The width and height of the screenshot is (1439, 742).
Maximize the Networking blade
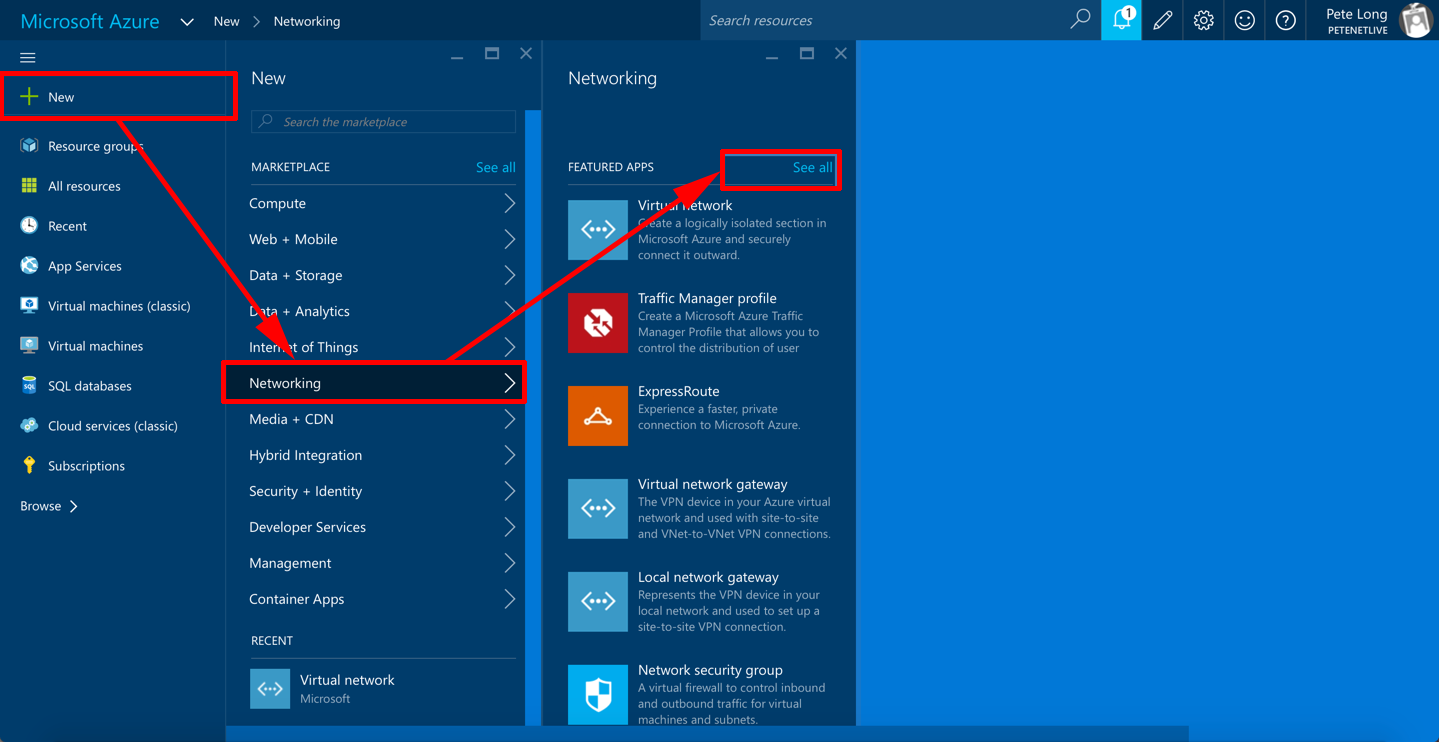(807, 54)
